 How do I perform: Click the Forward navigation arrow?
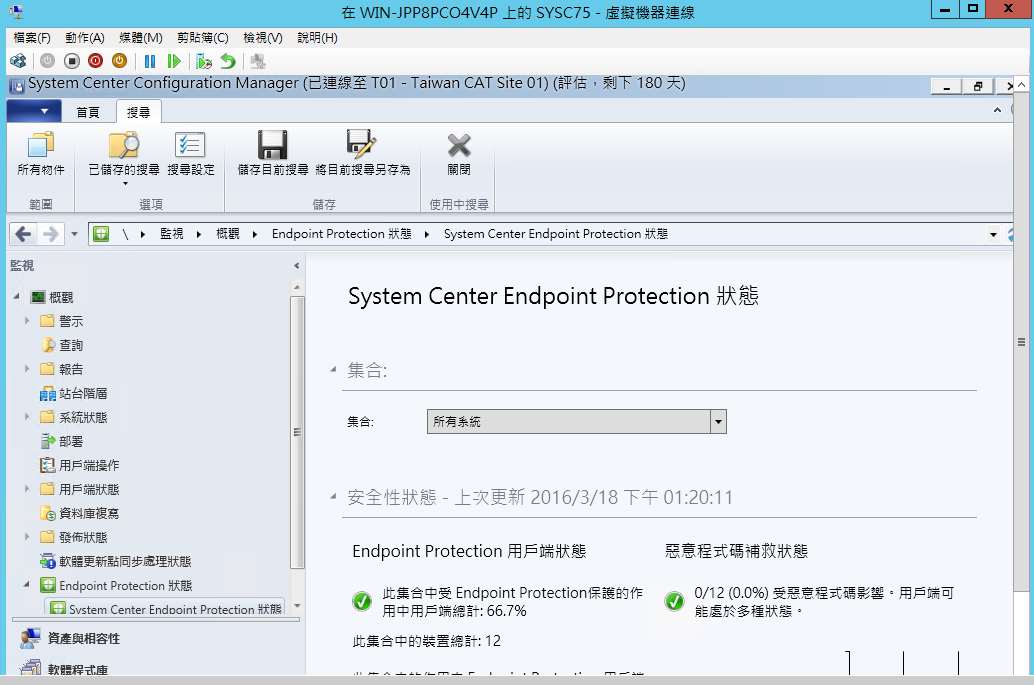[x=51, y=233]
